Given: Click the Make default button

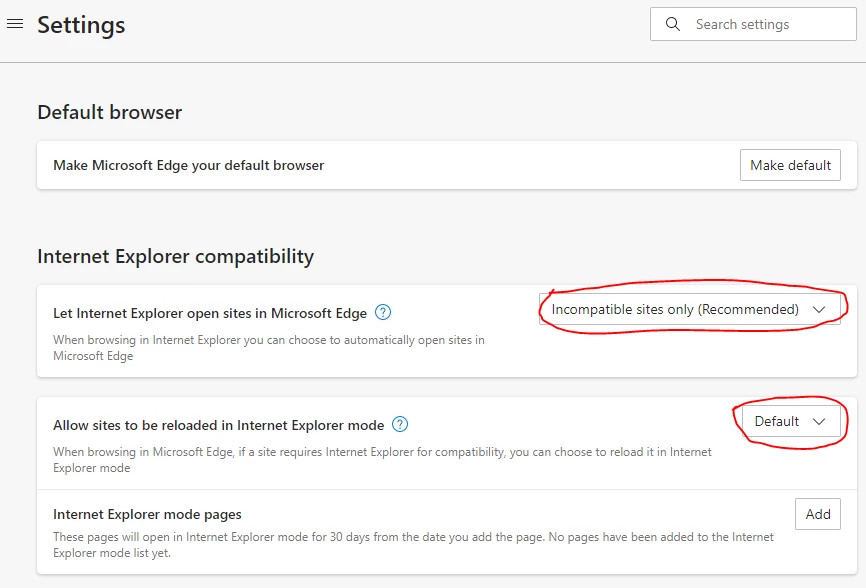Looking at the screenshot, I should pyautogui.click(x=790, y=165).
